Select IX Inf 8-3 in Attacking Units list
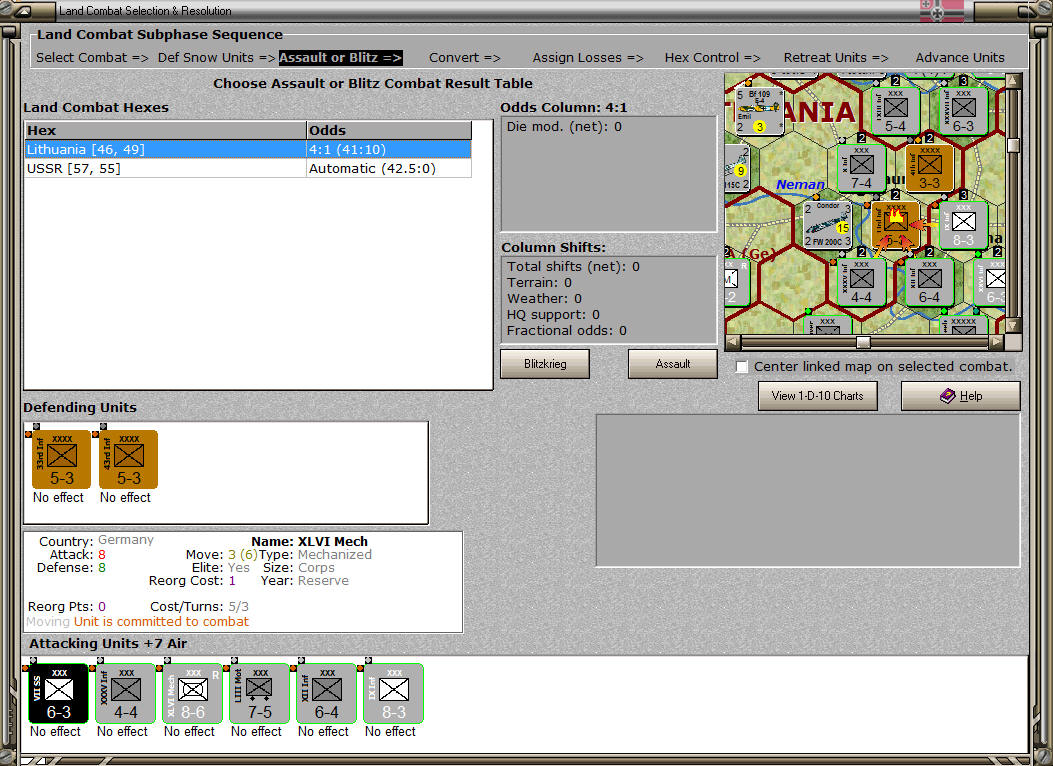The image size is (1053, 766). tap(394, 693)
